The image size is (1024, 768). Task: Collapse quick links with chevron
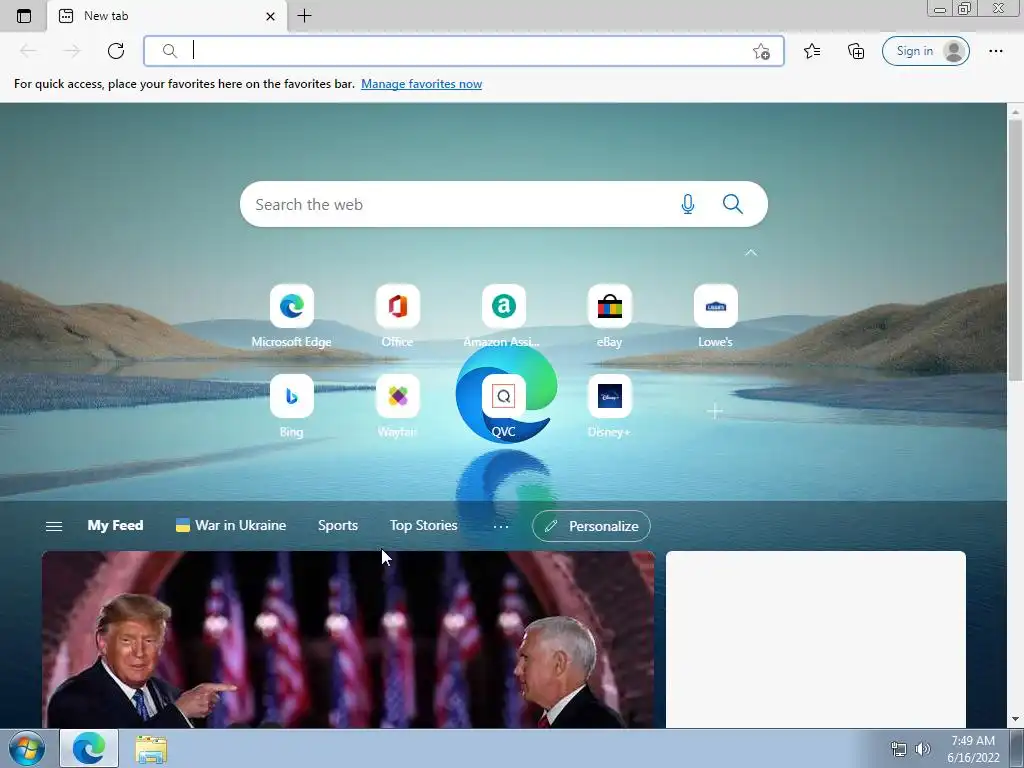pyautogui.click(x=751, y=253)
